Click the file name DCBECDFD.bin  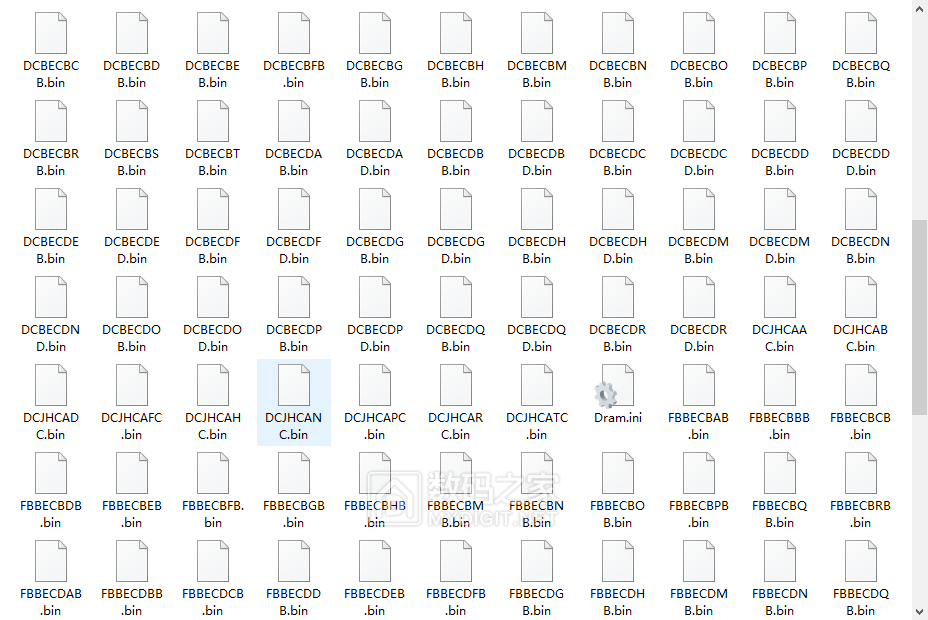click(x=294, y=250)
